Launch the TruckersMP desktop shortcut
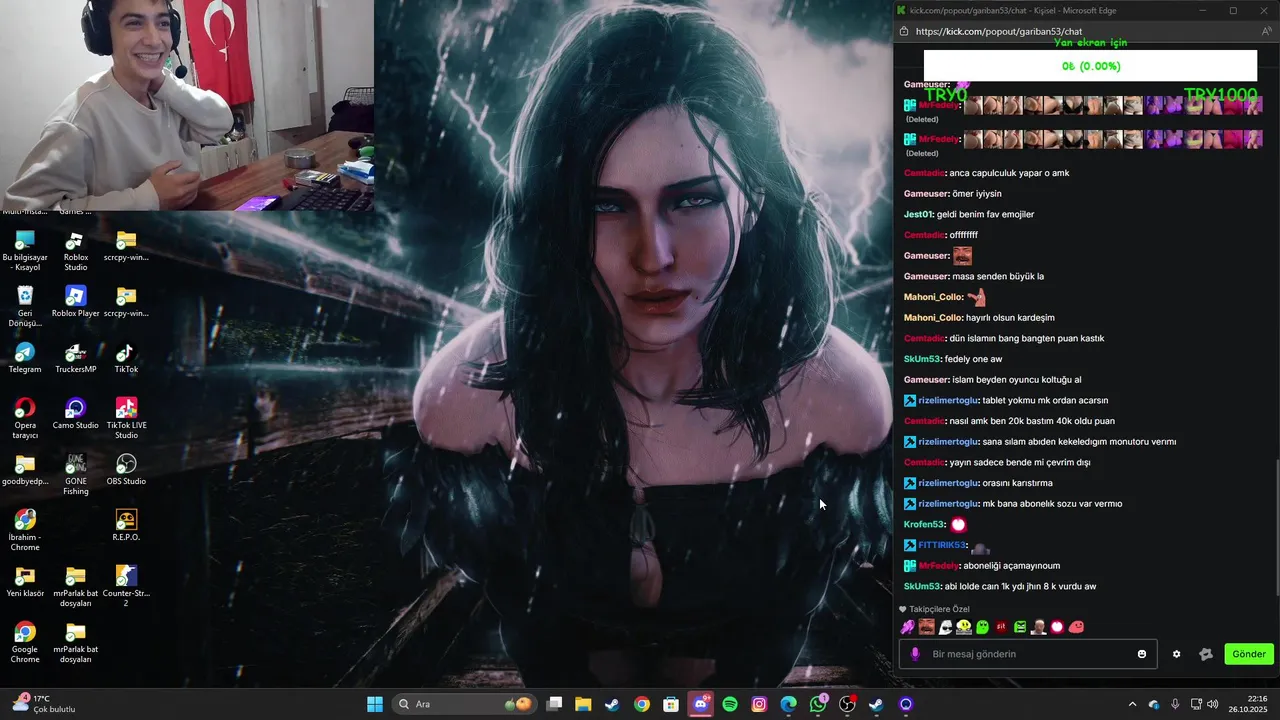Viewport: 1280px width, 720px height. coord(75,358)
